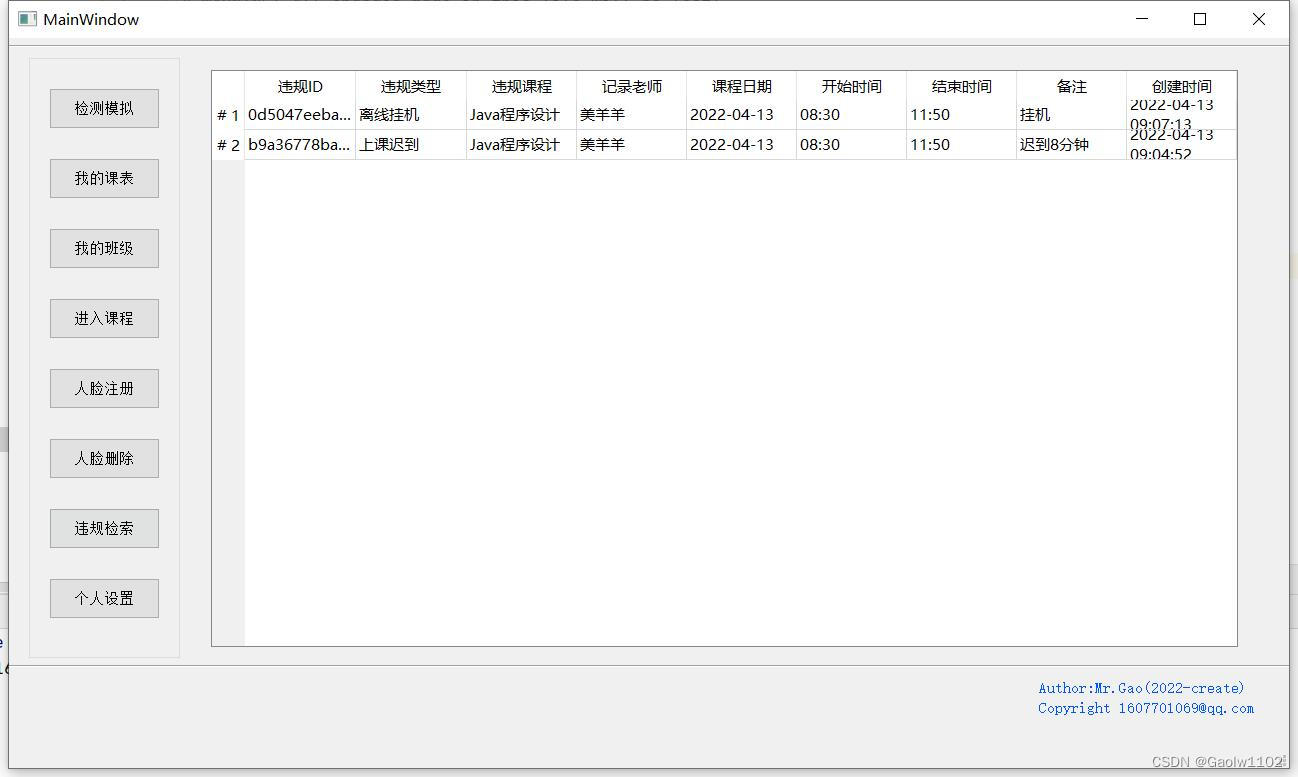This screenshot has height=777, width=1298.
Task: Select cell with ID 0d5047eeba...
Action: pyautogui.click(x=300, y=115)
